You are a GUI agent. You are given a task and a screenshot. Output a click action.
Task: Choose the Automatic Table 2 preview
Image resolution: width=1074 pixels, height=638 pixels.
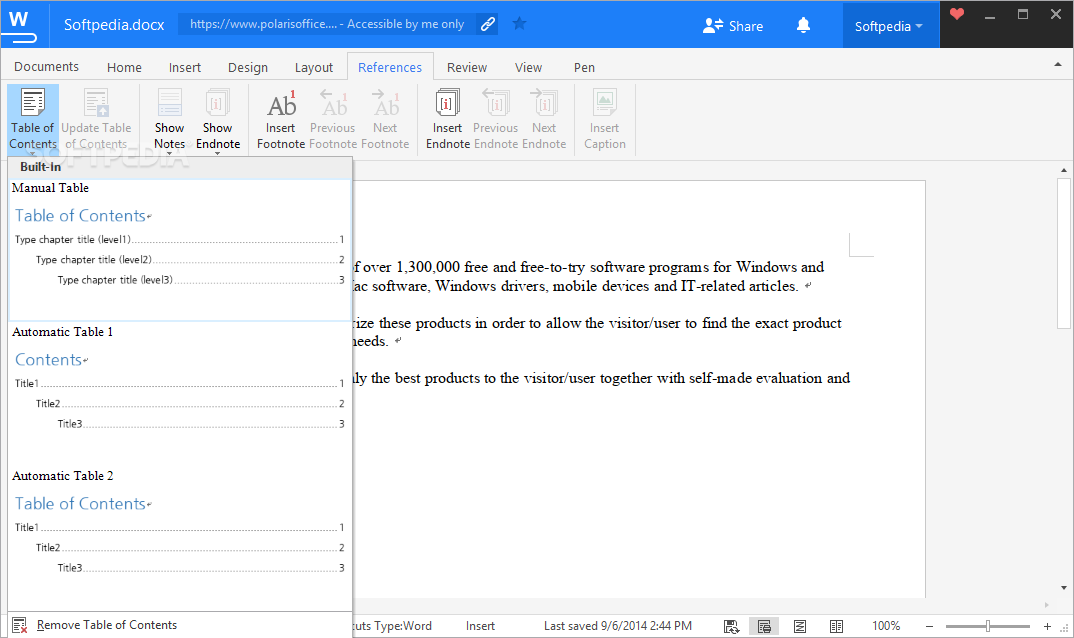tap(179, 537)
